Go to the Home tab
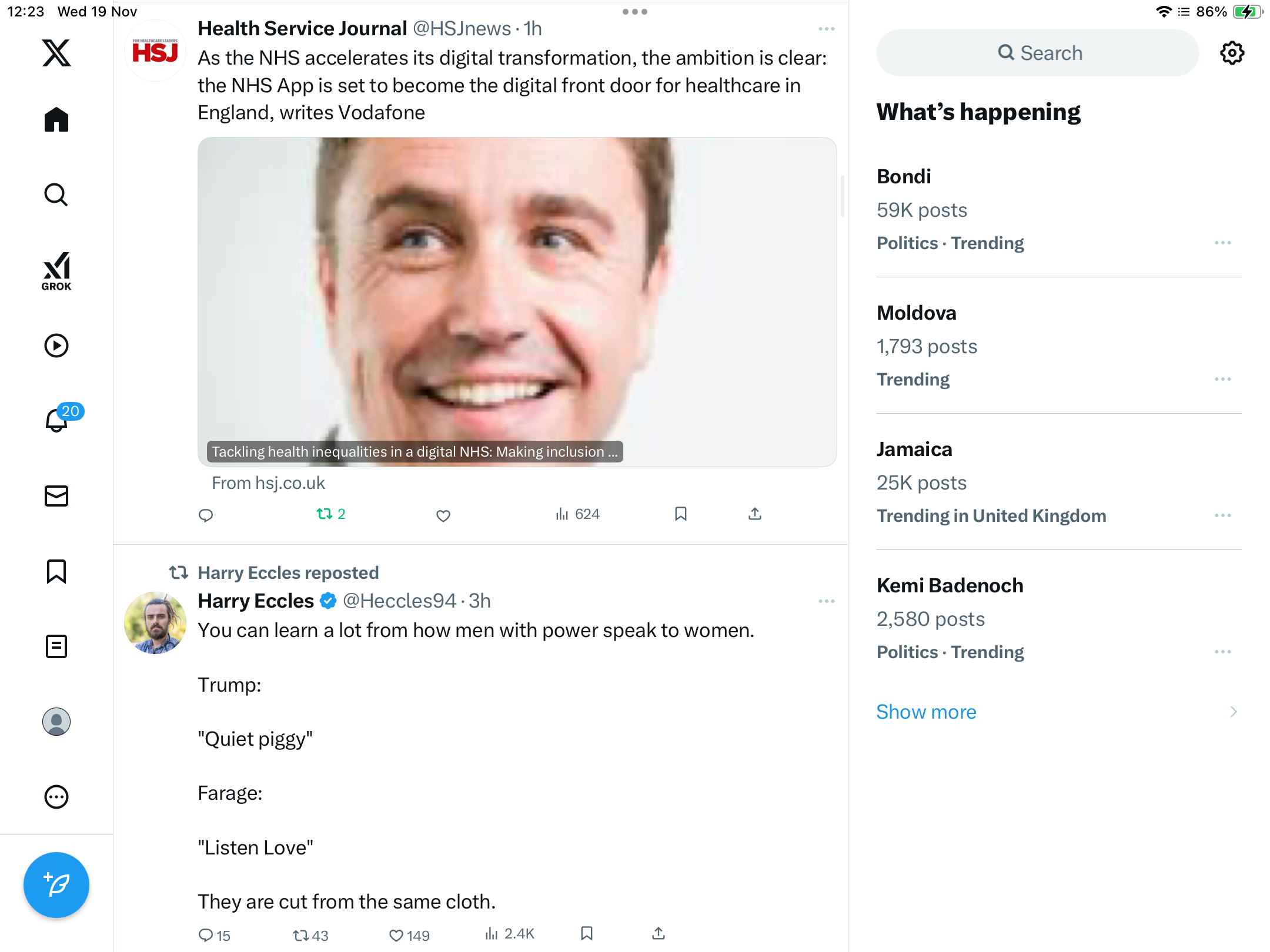The image size is (1270, 952). click(56, 120)
